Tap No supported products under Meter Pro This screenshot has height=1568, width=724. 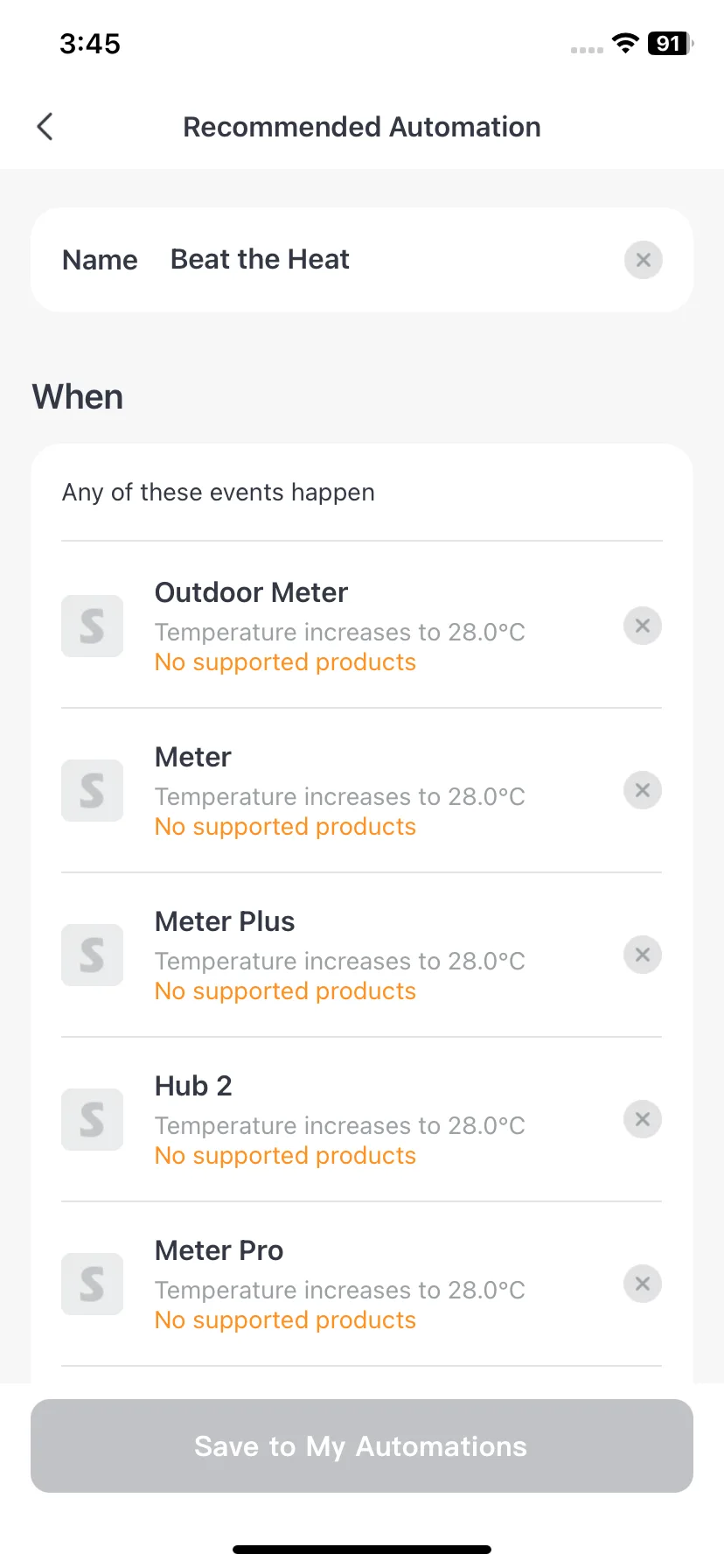click(x=285, y=1320)
